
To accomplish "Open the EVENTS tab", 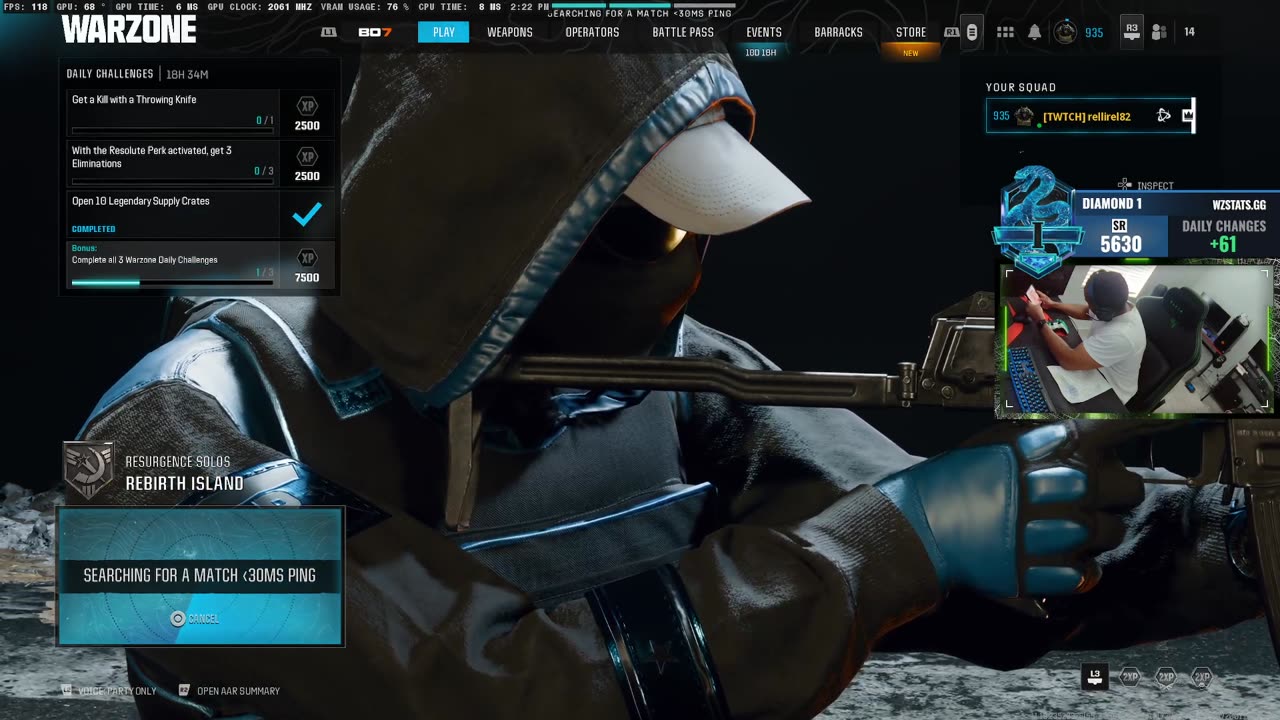I will tap(764, 32).
